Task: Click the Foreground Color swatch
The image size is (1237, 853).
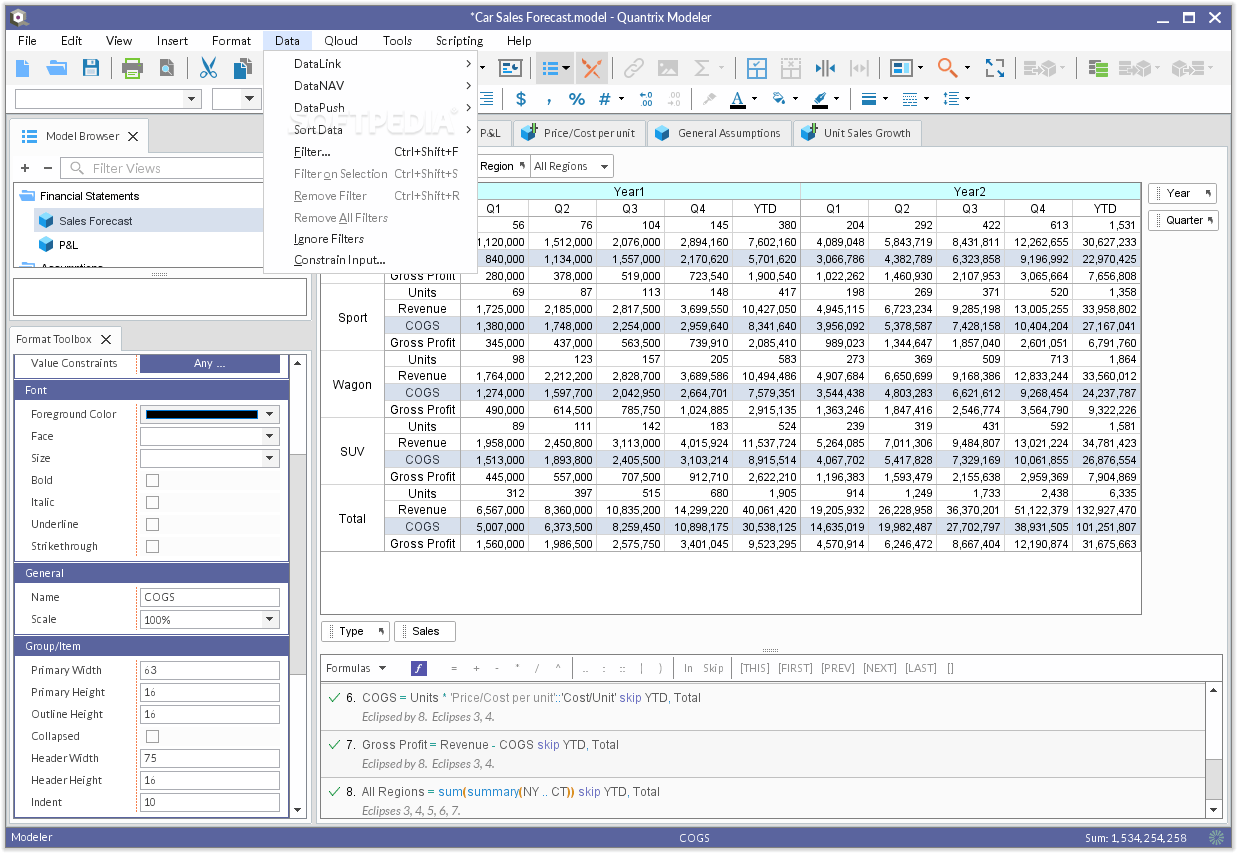Action: (x=200, y=413)
